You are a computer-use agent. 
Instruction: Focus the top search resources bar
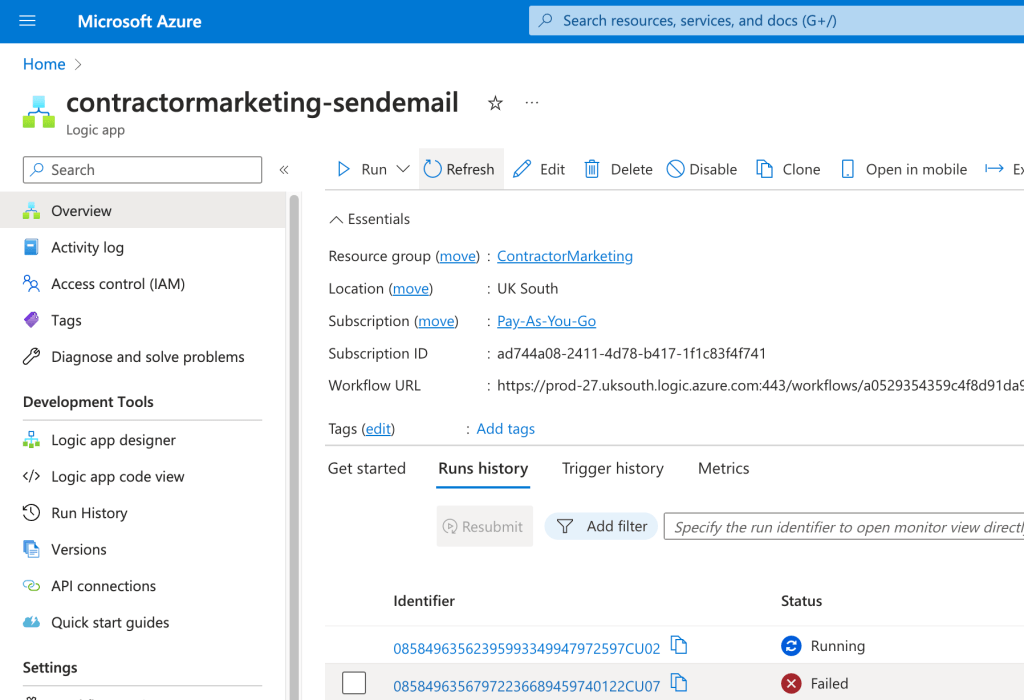(x=776, y=21)
